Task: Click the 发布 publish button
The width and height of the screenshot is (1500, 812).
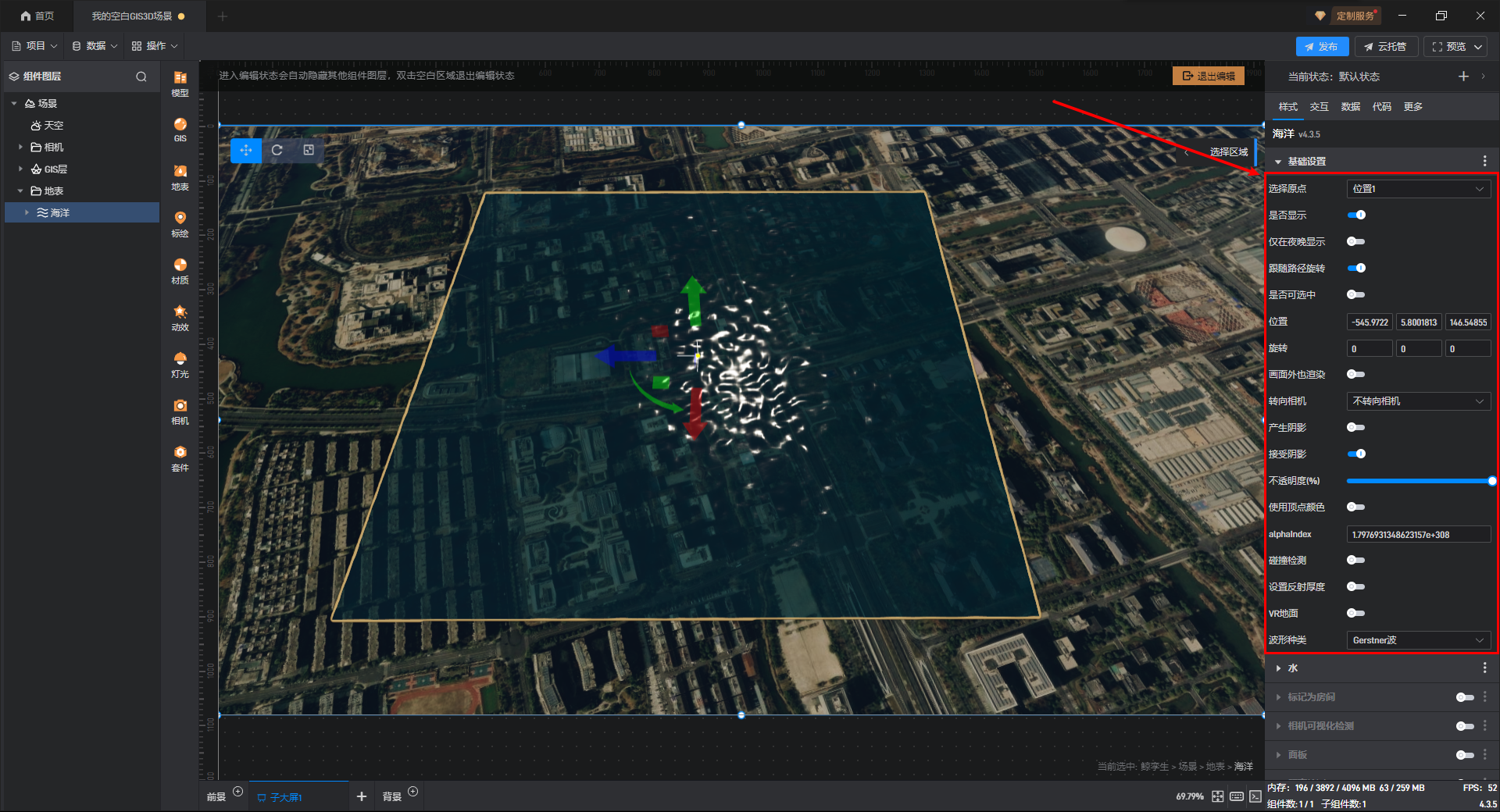Action: tap(1321, 47)
